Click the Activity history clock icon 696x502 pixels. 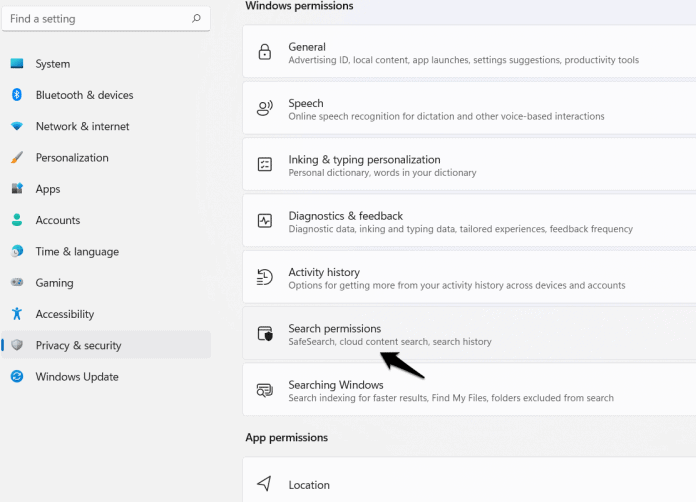265,277
